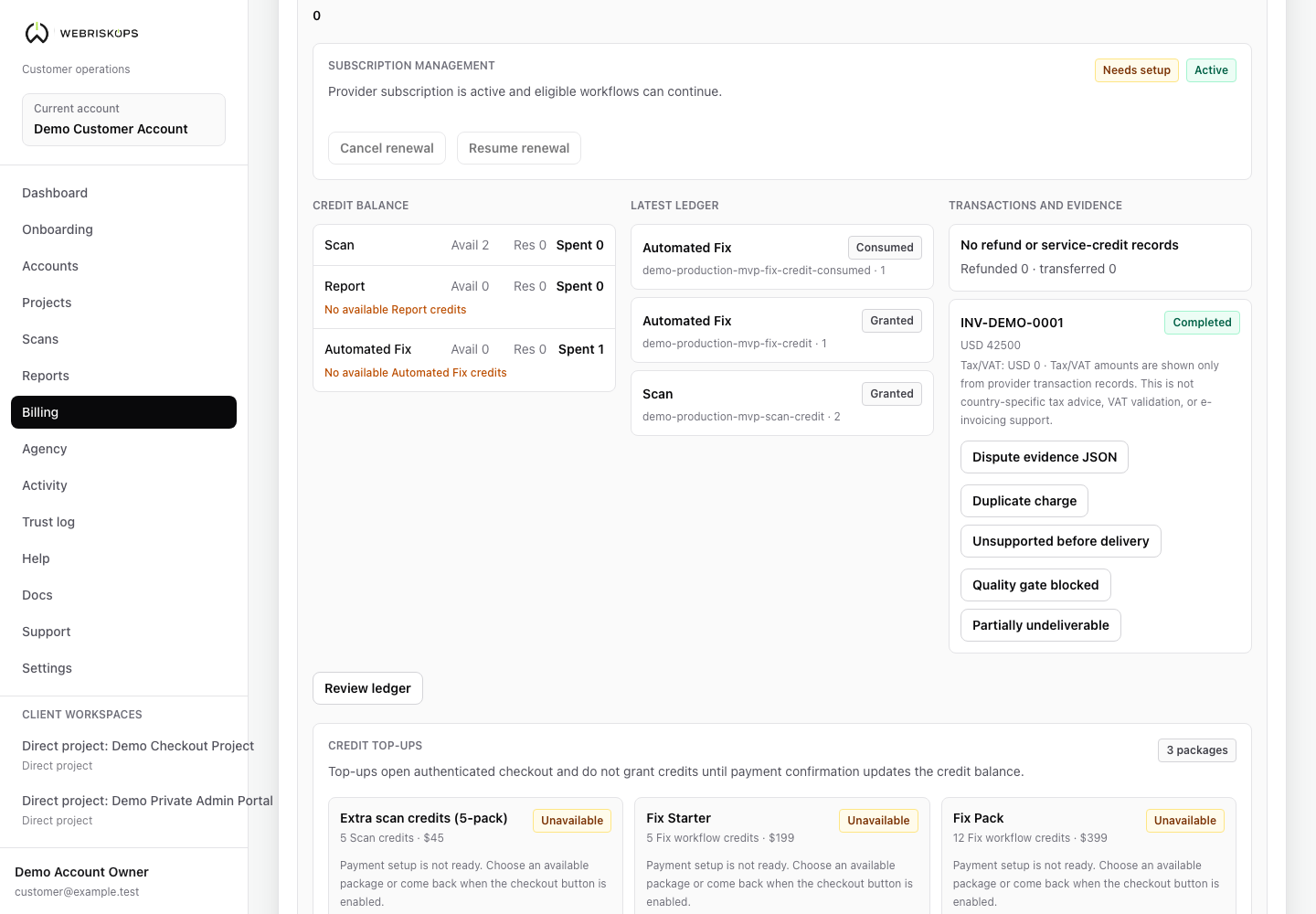Click the WebRiskOps logo icon
1316x914 pixels.
[37, 33]
